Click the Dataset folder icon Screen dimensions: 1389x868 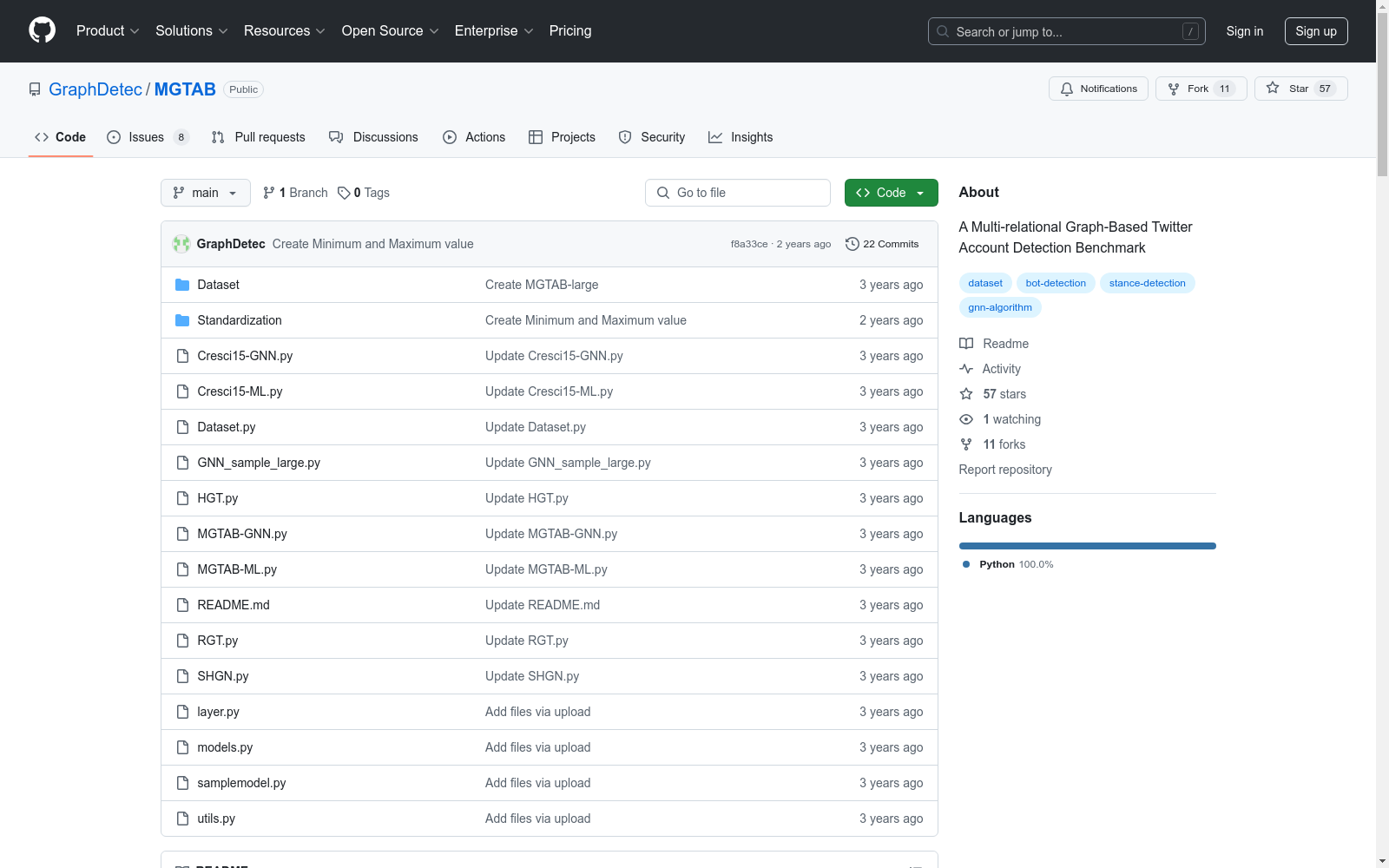click(182, 285)
